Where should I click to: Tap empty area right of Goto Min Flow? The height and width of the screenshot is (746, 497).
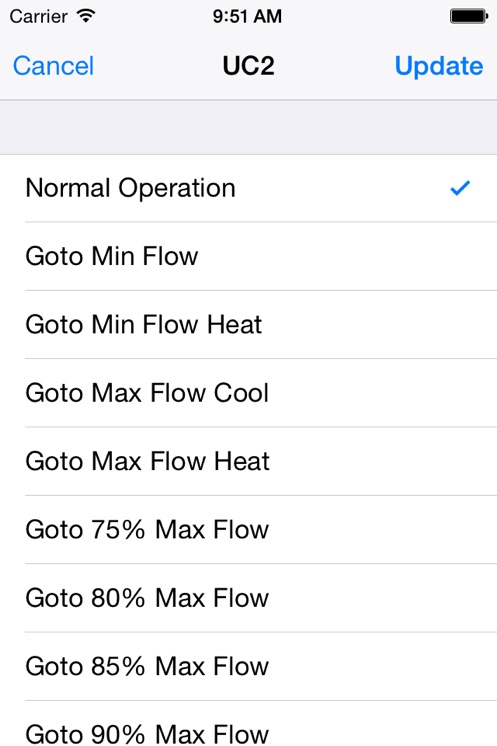347,256
